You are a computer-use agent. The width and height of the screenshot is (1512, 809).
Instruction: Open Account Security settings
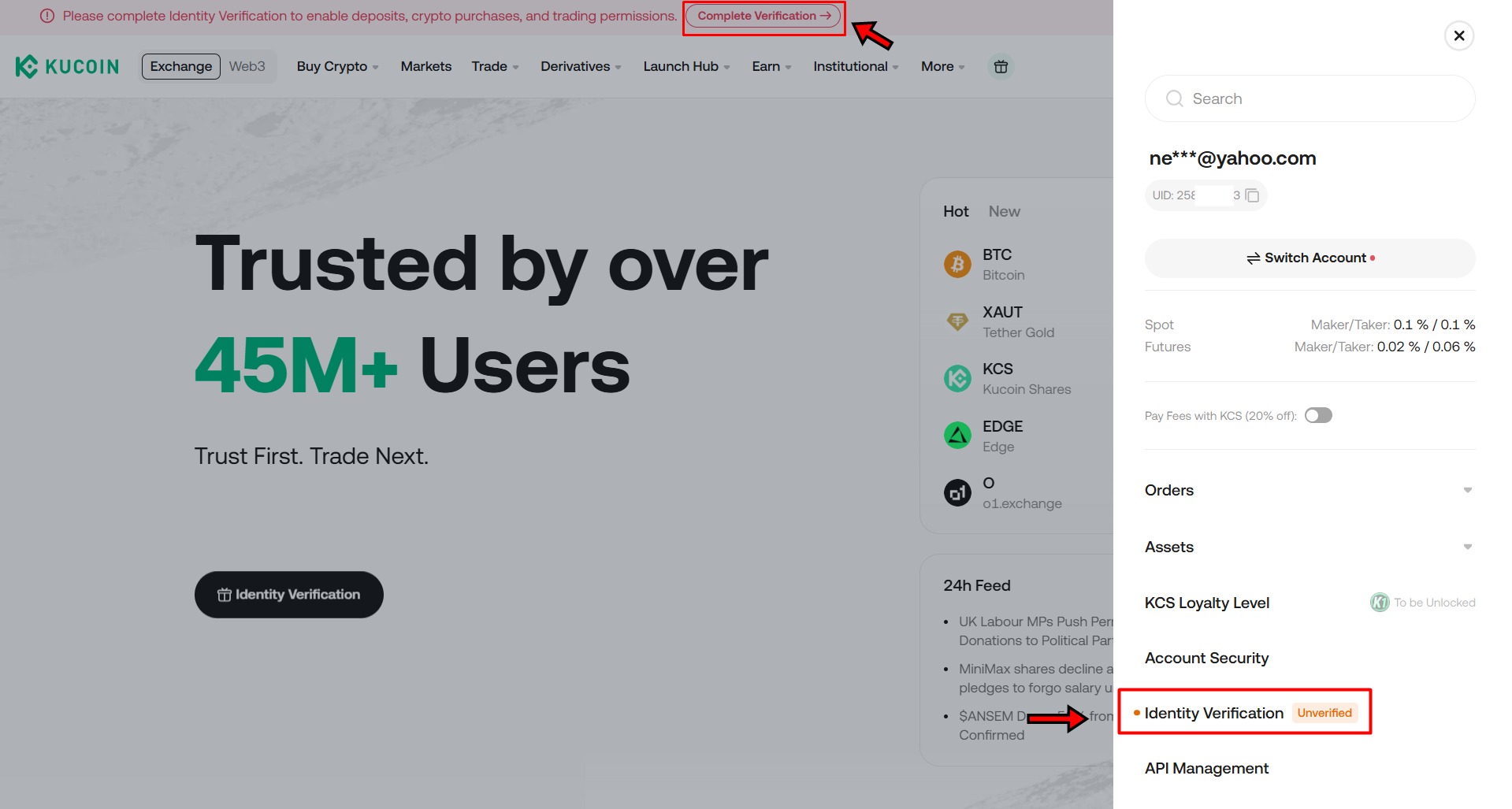pos(1207,658)
